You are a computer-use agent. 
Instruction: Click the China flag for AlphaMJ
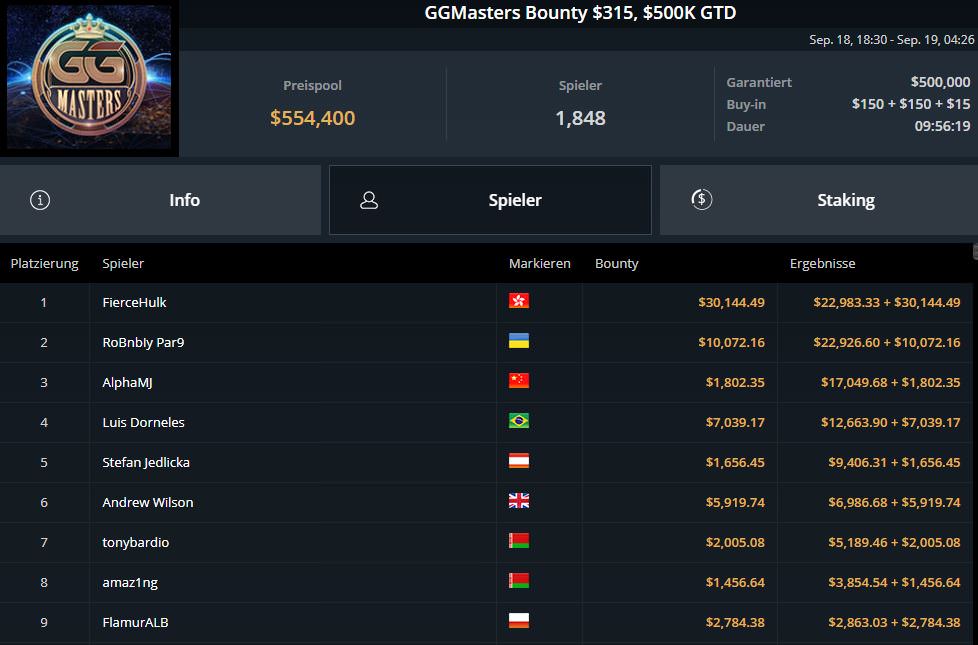(519, 381)
